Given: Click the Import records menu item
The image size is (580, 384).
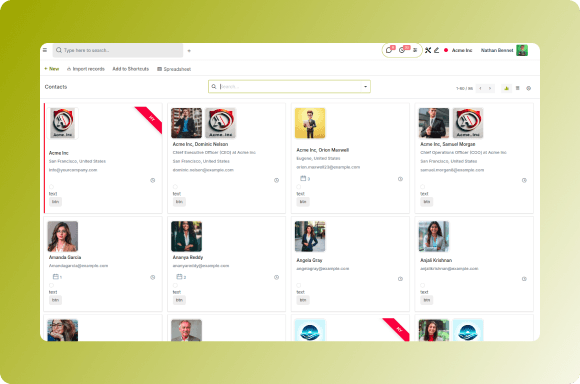Looking at the screenshot, I should tap(85, 69).
